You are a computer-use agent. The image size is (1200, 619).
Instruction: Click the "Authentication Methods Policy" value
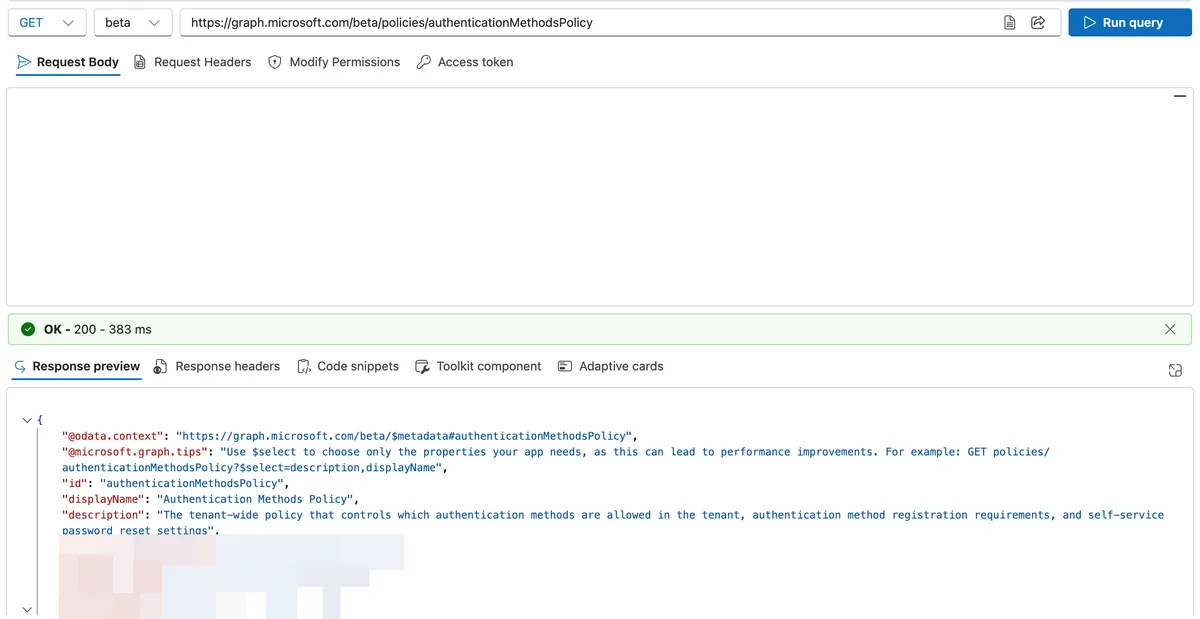click(254, 499)
